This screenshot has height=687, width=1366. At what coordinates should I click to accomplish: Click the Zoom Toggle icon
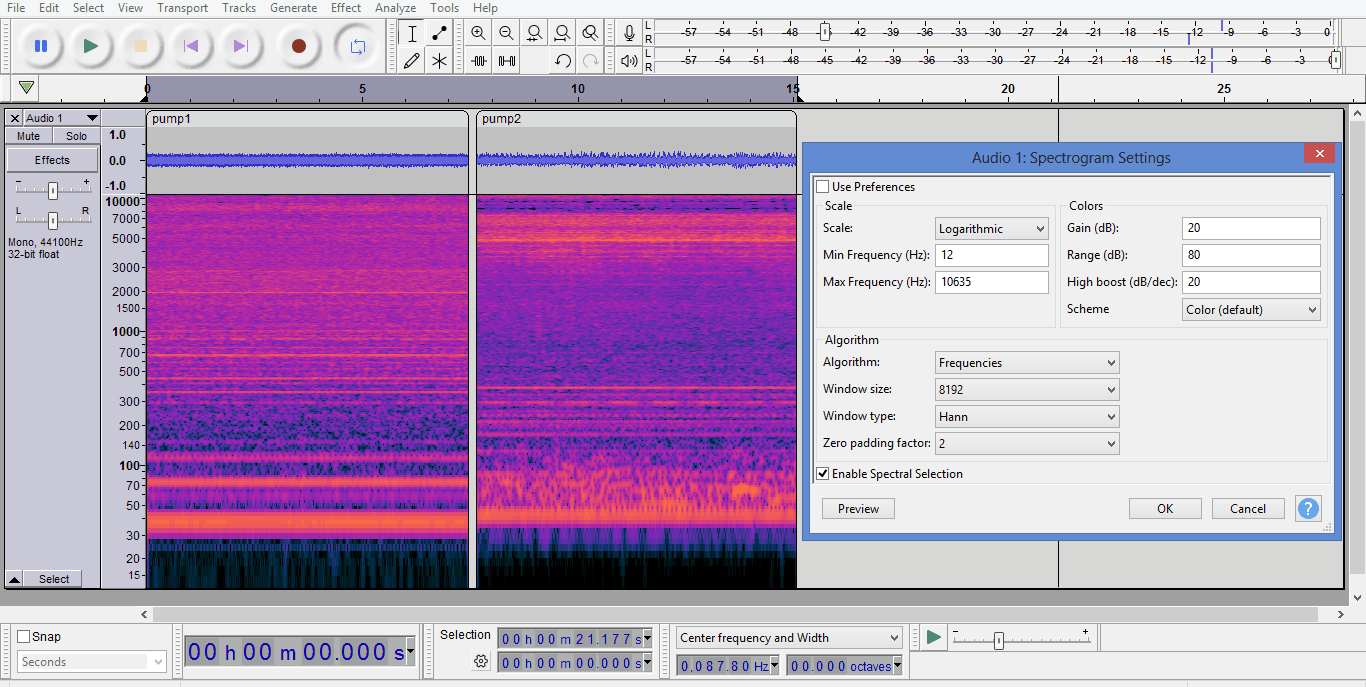tap(591, 33)
